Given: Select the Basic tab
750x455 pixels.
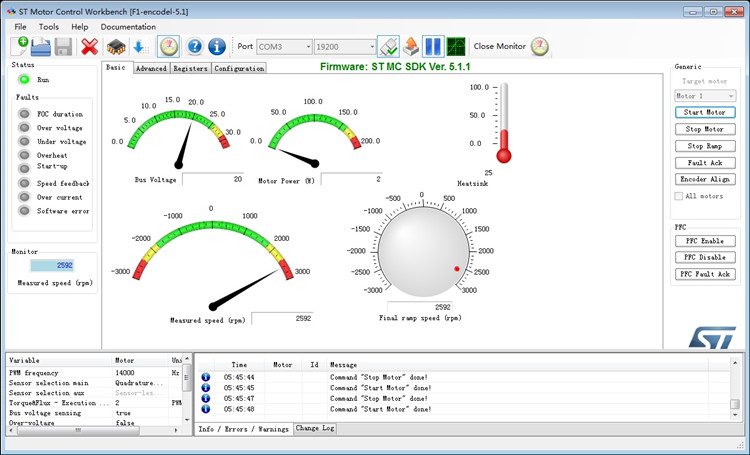Looking at the screenshot, I should click(116, 67).
